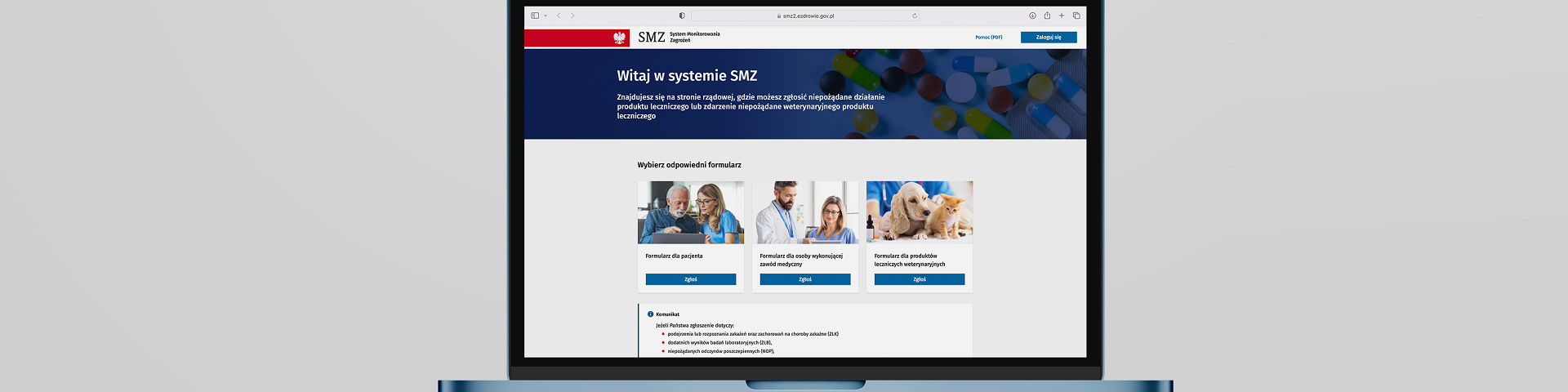The image size is (1568, 392).
Task: Open the sidebar dropdown chevron
Action: 546,16
